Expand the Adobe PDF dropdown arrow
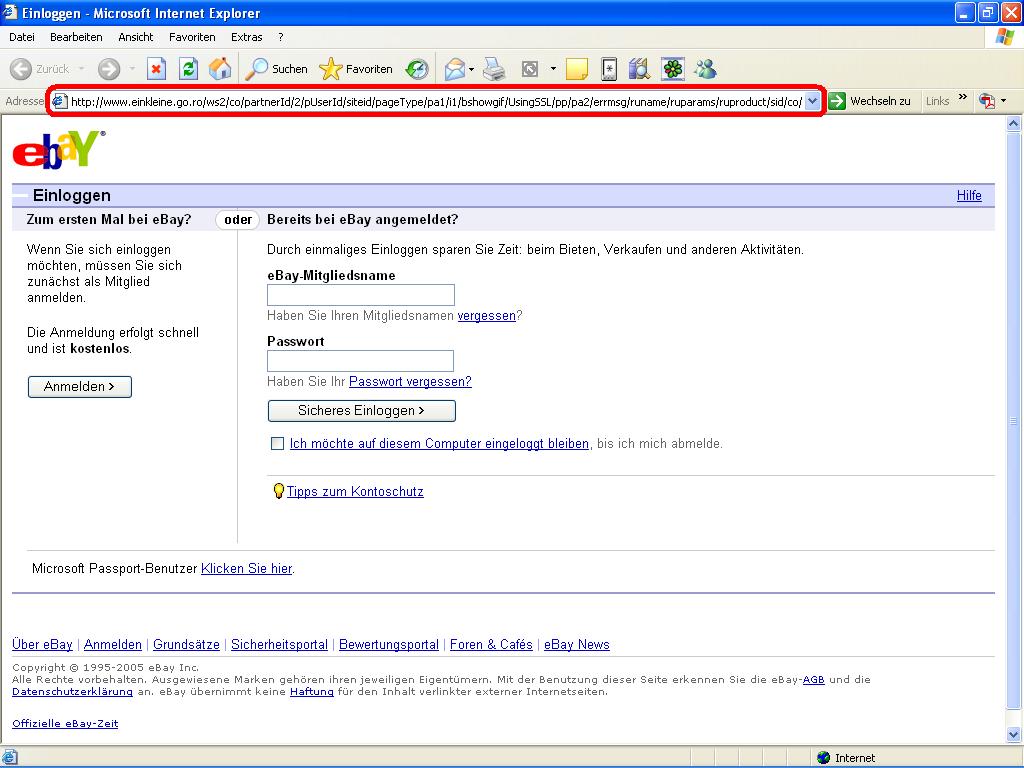 coord(1004,101)
